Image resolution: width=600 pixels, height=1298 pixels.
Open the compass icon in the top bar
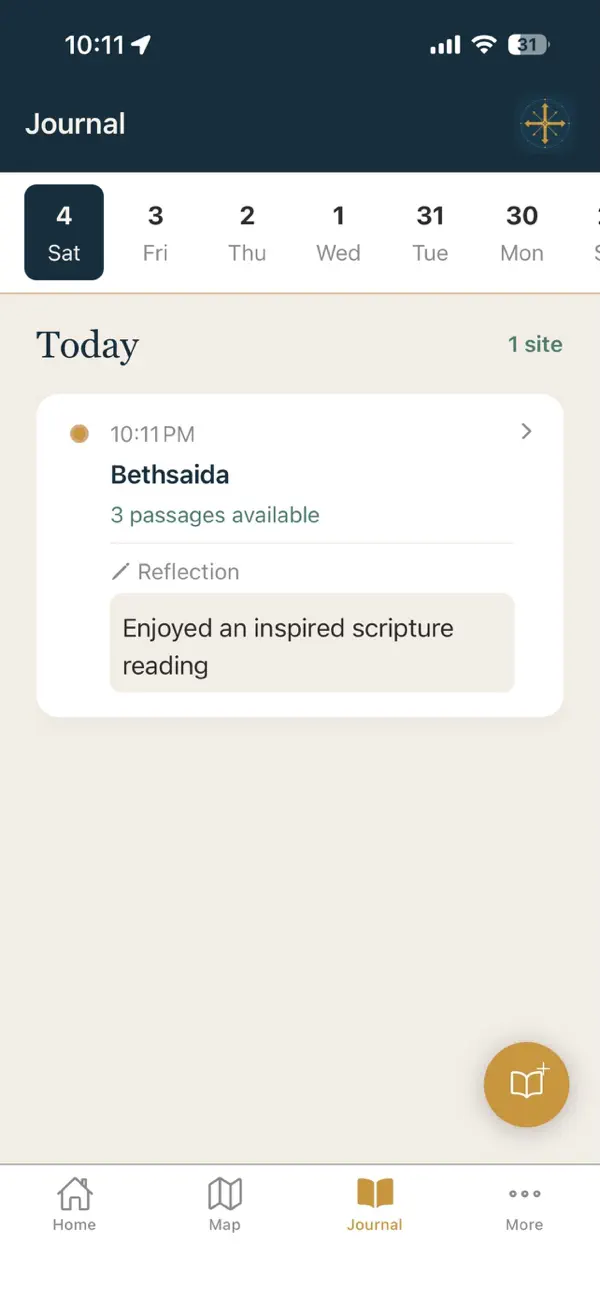(x=545, y=124)
